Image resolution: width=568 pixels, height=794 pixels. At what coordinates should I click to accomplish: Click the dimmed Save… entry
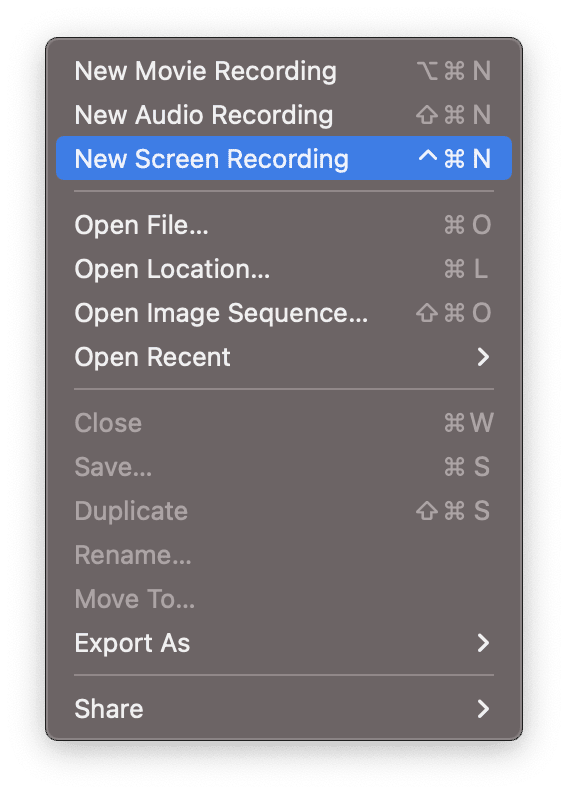coord(283,467)
